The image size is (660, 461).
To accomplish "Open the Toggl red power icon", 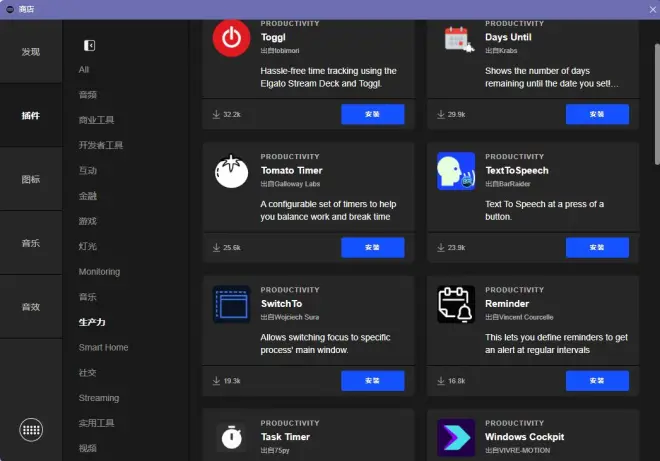I will tap(231, 38).
